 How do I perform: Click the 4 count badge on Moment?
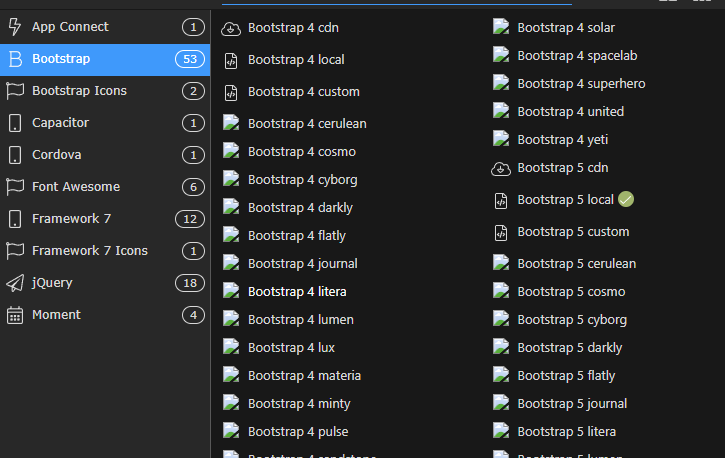pos(193,315)
